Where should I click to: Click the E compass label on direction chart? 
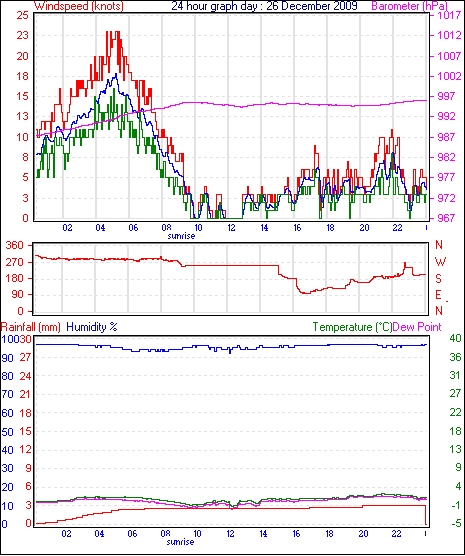point(438,295)
